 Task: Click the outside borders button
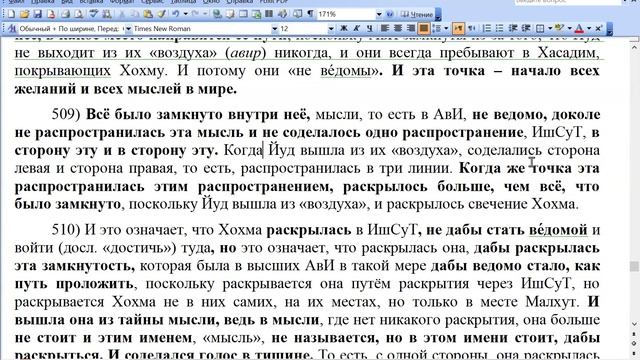(x=540, y=28)
